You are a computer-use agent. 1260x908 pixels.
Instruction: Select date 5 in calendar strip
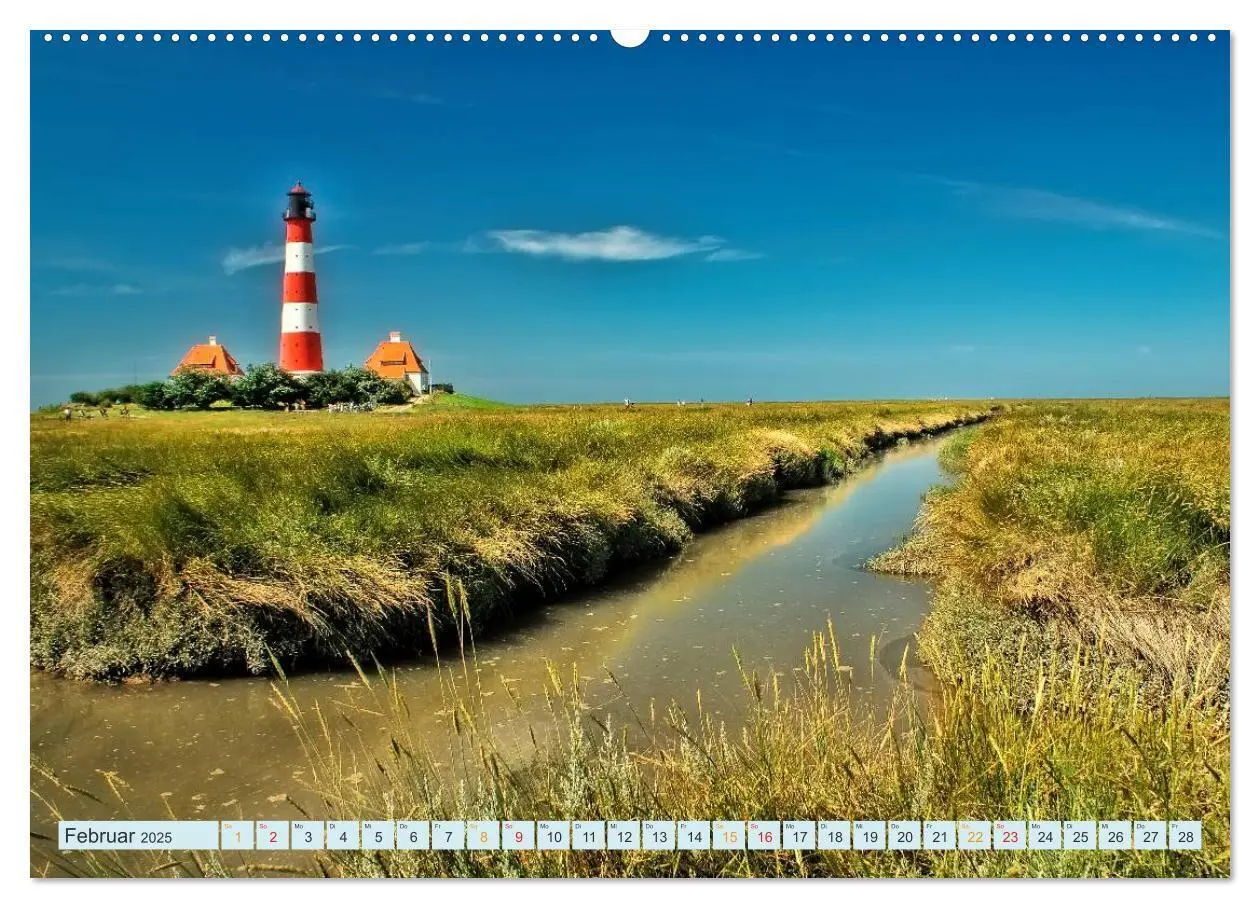[377, 836]
